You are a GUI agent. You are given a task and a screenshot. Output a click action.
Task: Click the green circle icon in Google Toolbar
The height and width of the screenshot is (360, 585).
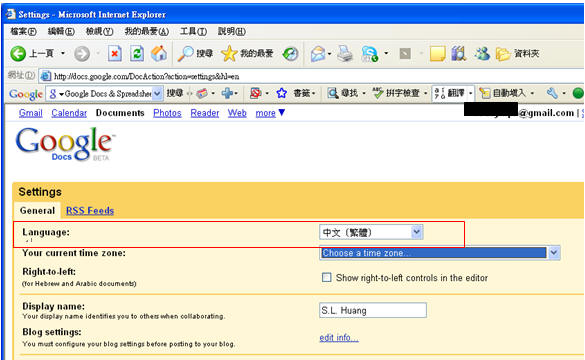point(578,93)
